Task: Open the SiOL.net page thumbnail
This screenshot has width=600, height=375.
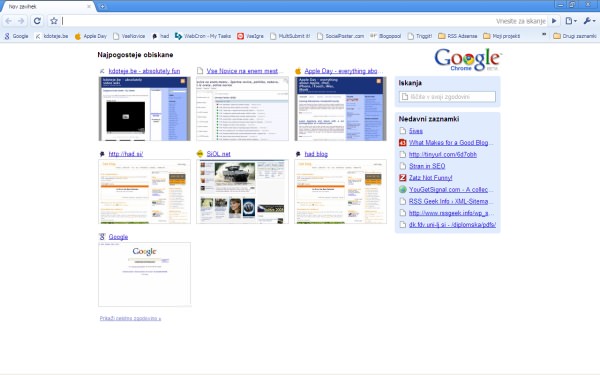Action: tap(242, 192)
